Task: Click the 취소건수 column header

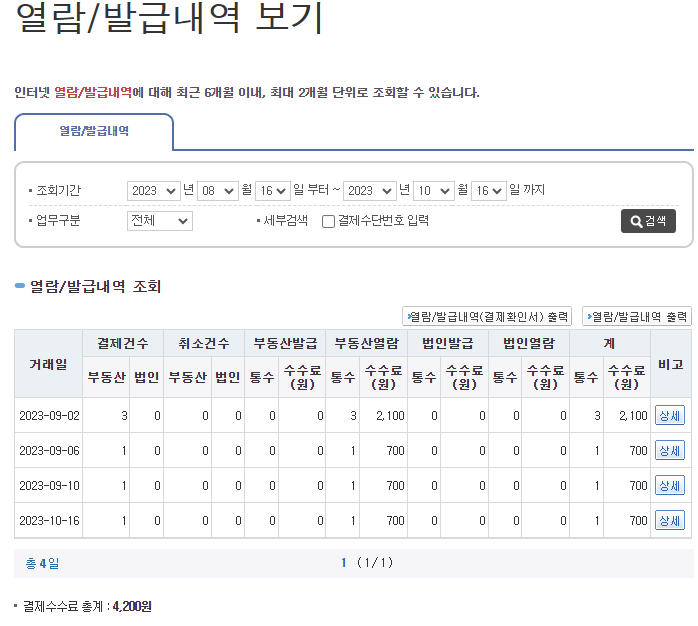Action: 204,343
